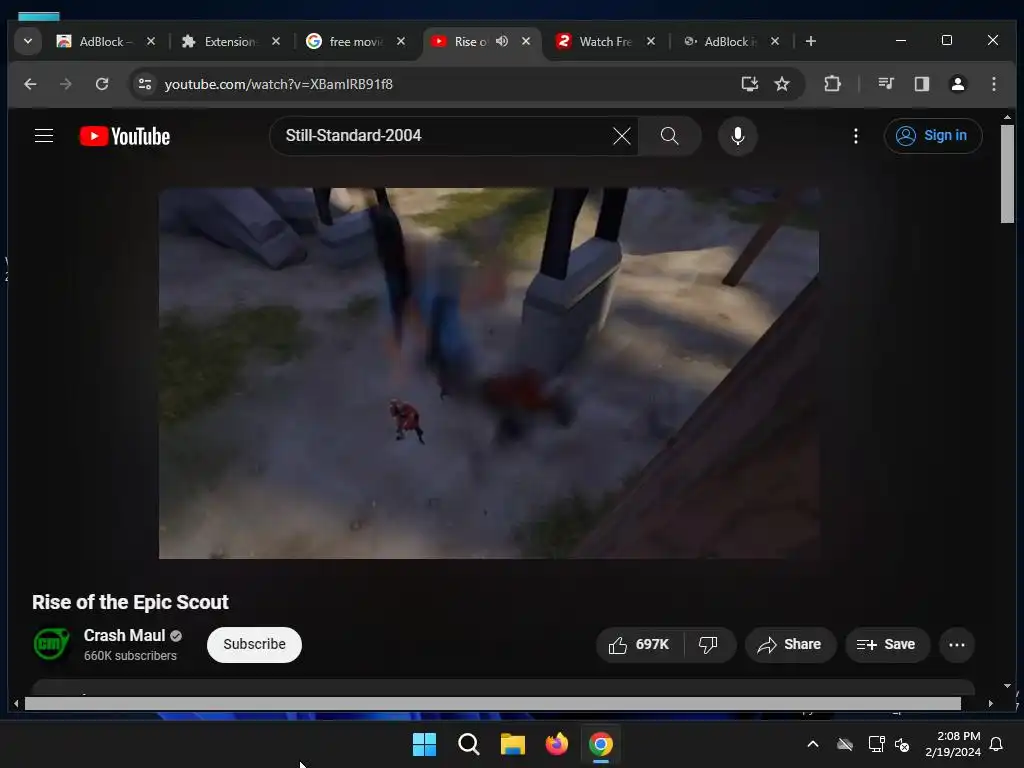This screenshot has width=1024, height=768.
Task: Click the scroll right arrow
Action: tap(991, 703)
